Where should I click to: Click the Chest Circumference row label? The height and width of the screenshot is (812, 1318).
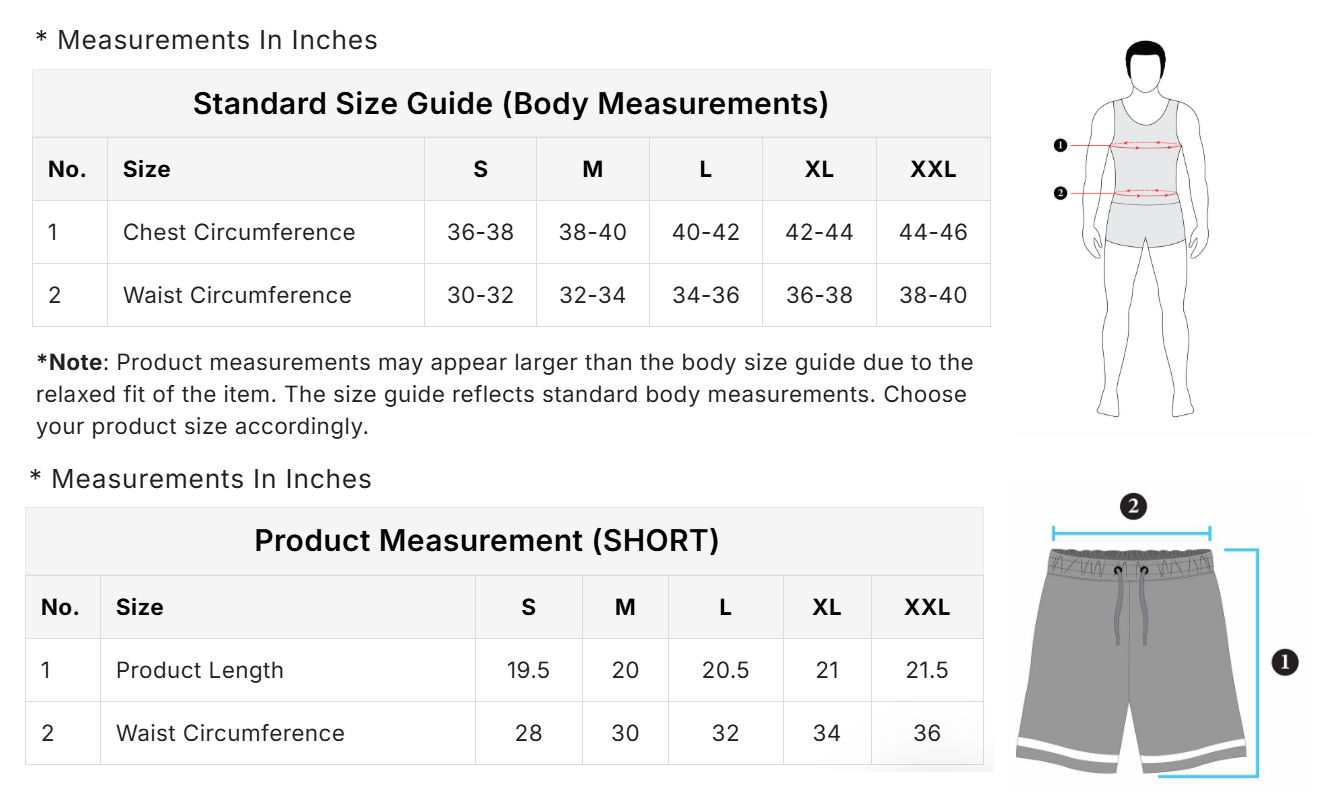click(239, 233)
